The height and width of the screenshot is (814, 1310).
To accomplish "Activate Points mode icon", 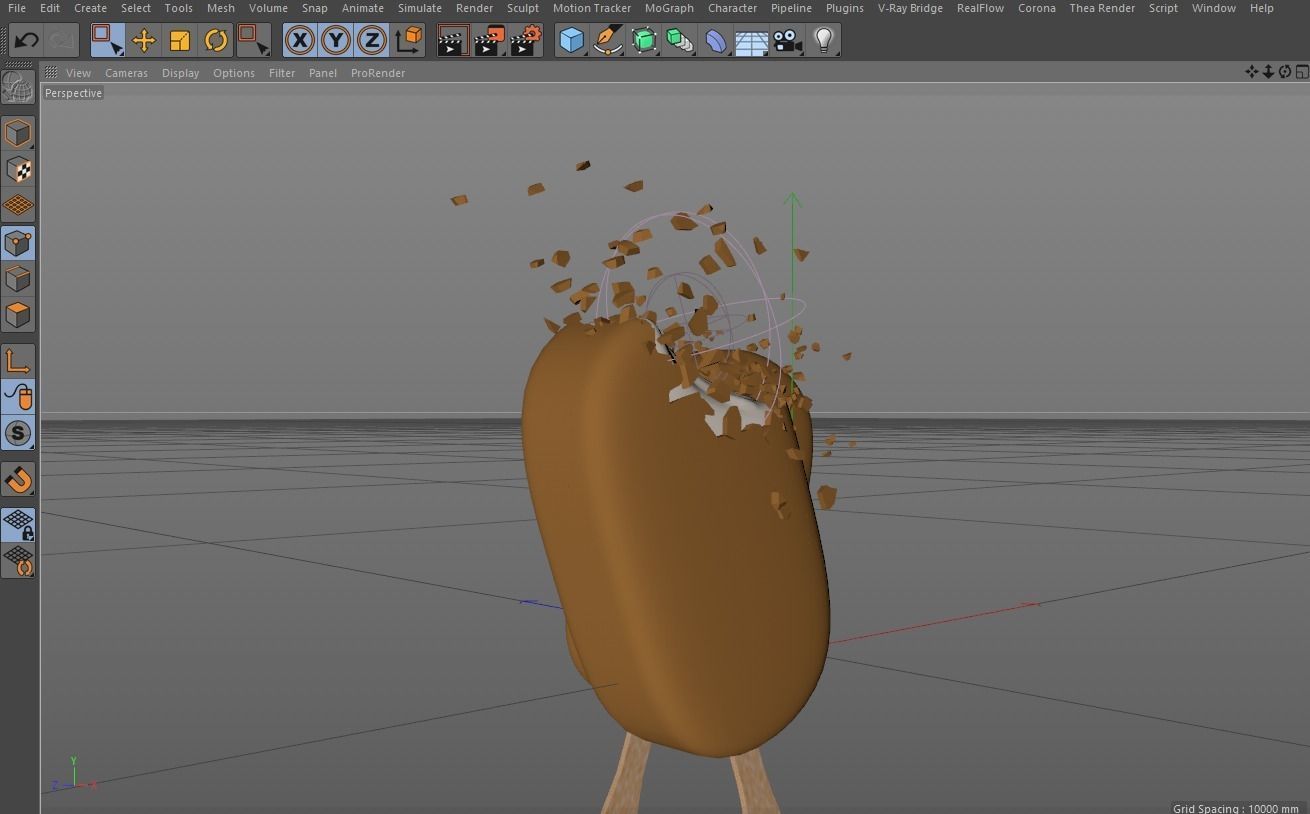I will [18, 243].
